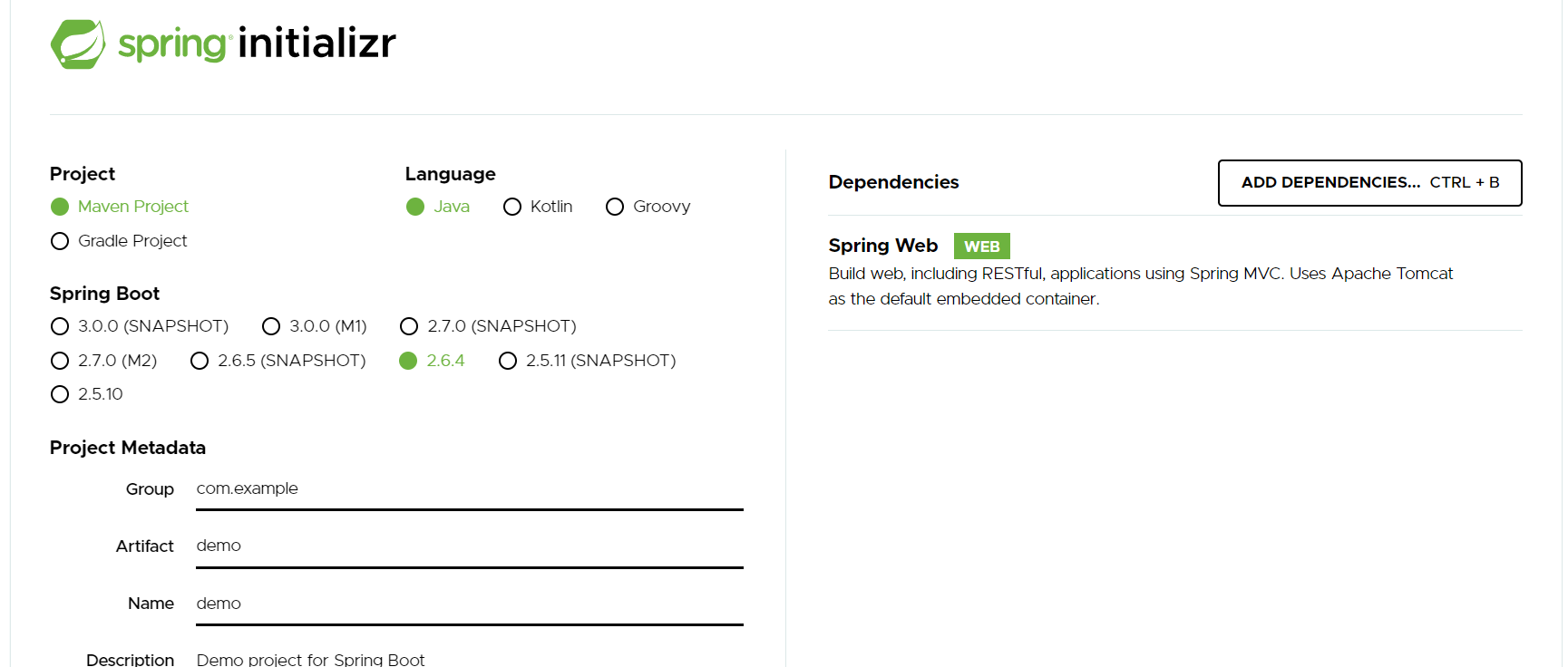
Task: Select Spring Boot 3.0.0 (SNAPSHOT)
Action: (60, 326)
